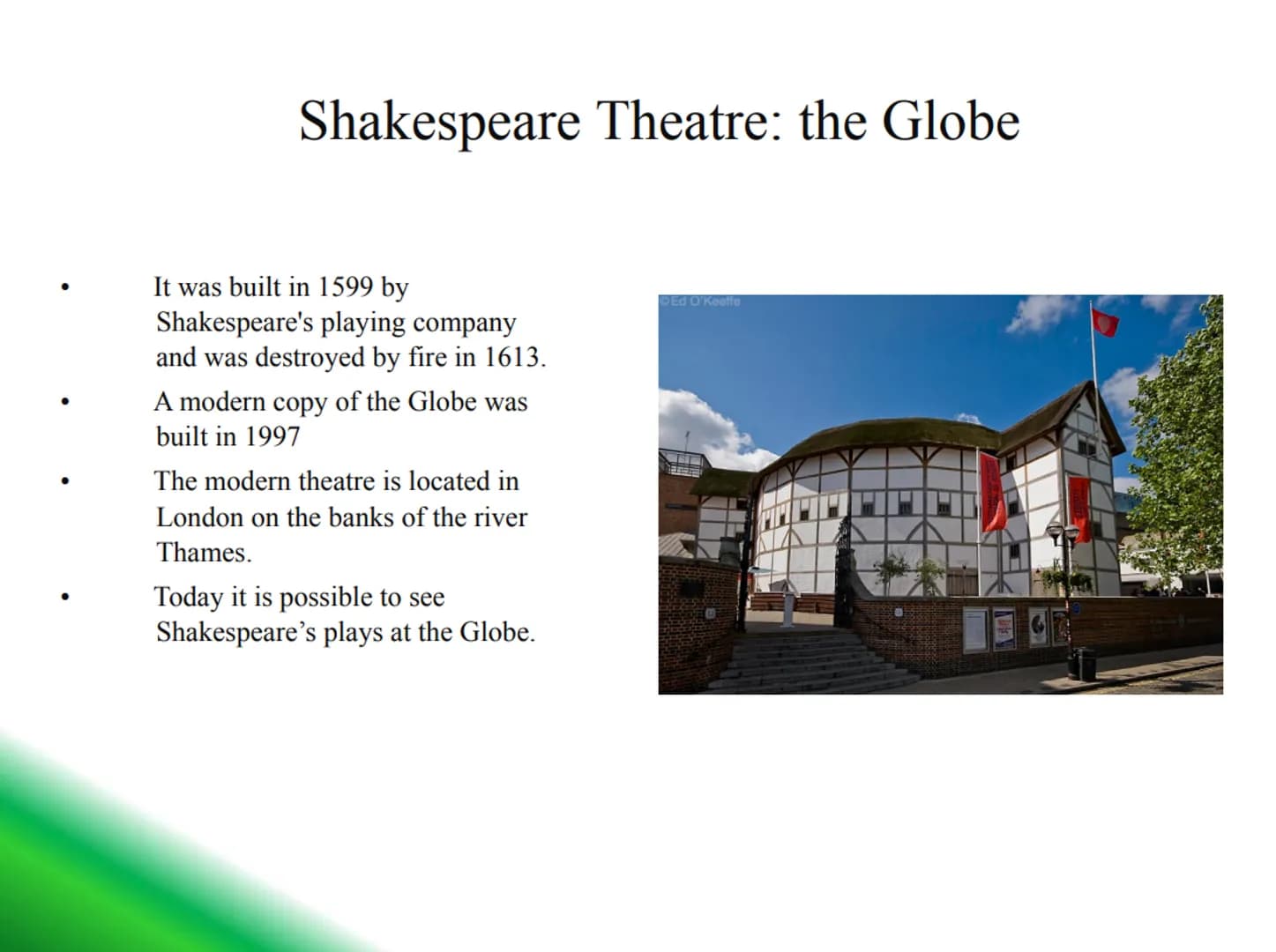Select the bullet "The modern theatre is located in"
Image resolution: width=1276 pixels, height=952 pixels.
click(x=336, y=481)
